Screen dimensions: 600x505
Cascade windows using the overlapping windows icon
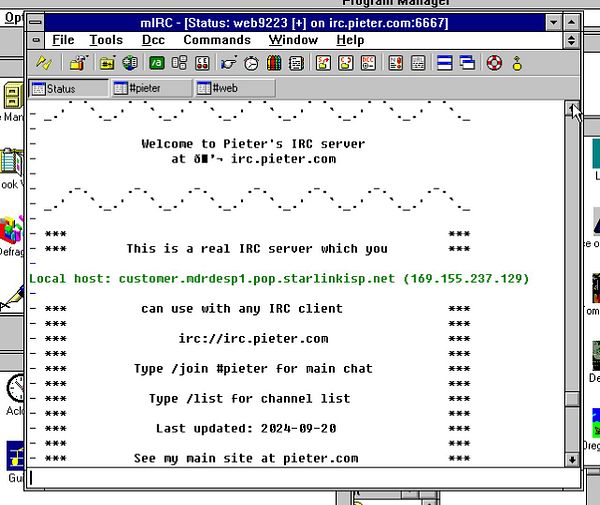pyautogui.click(x=467, y=63)
